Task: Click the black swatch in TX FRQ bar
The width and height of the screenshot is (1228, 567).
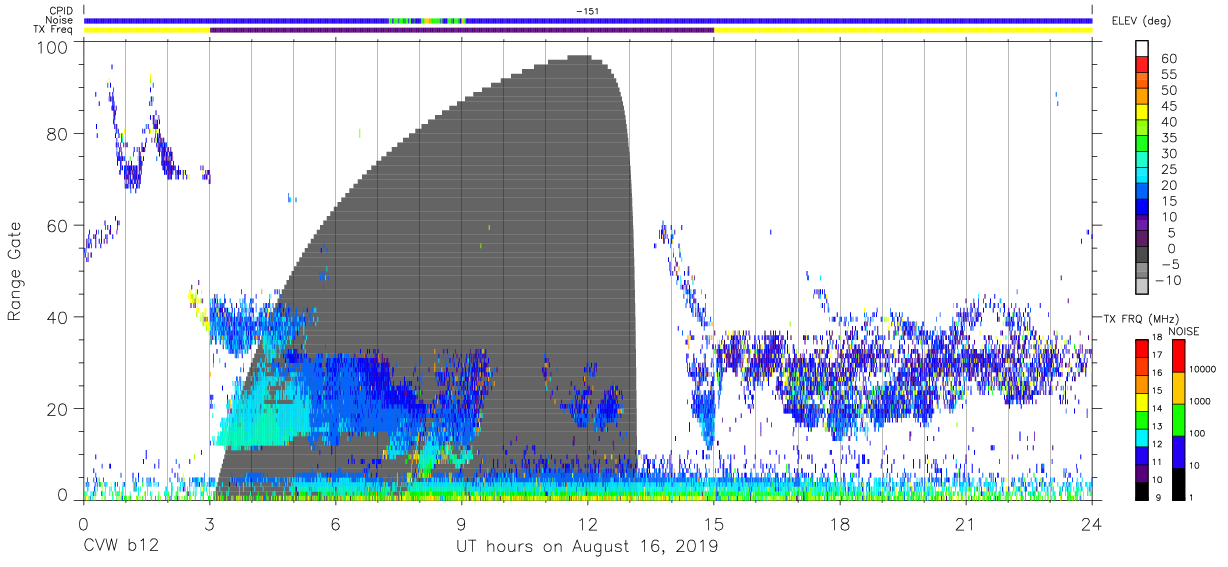Action: (x=1141, y=489)
